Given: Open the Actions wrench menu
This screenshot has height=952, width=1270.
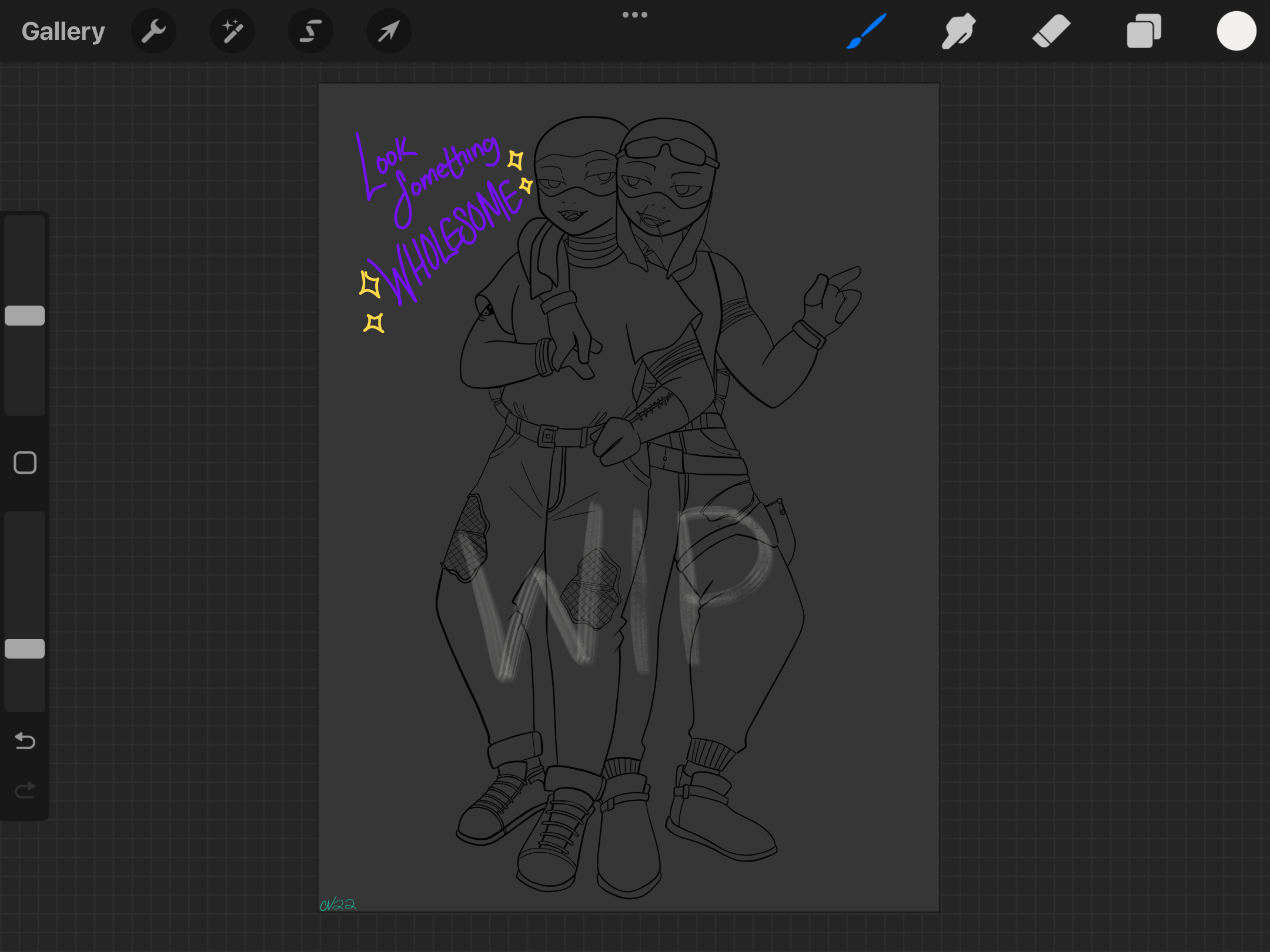Looking at the screenshot, I should point(153,31).
